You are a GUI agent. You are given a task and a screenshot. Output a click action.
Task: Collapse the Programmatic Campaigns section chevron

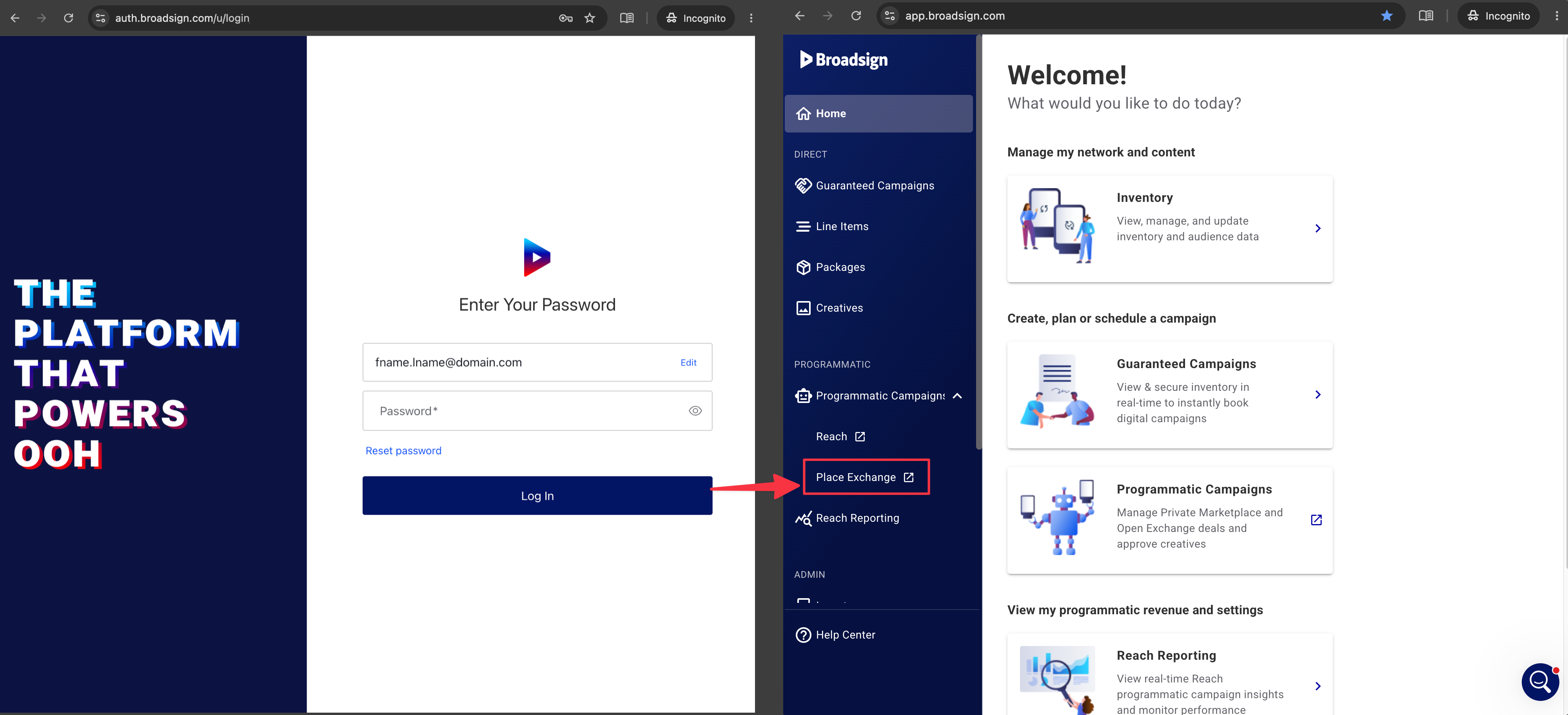(x=958, y=396)
